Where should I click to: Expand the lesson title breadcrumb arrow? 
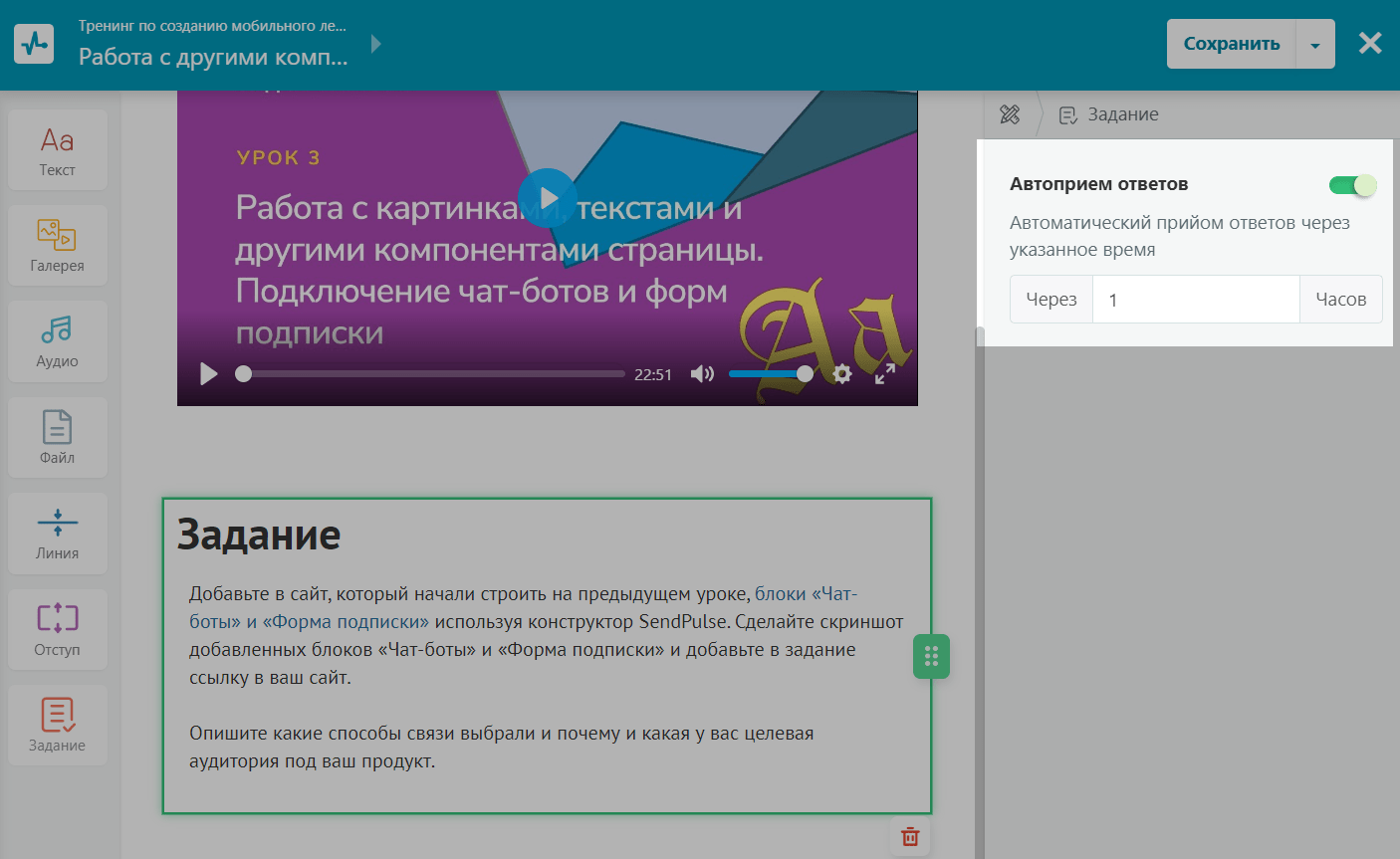(375, 44)
